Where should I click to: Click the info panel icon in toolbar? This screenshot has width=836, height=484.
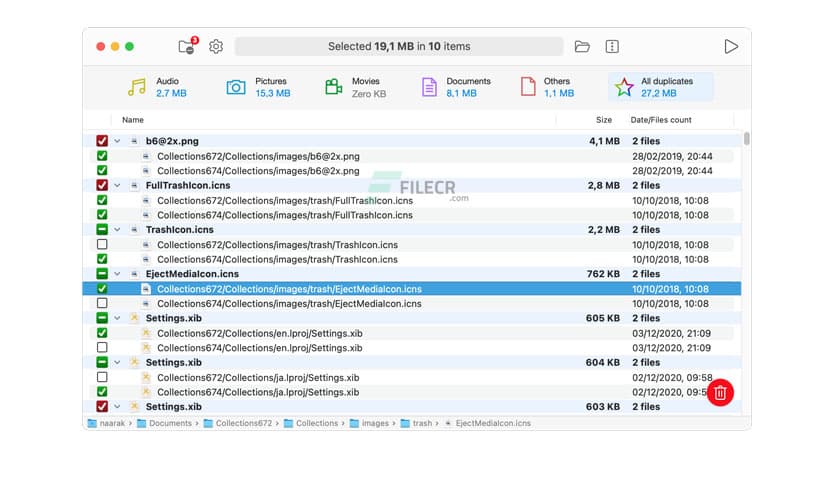(x=612, y=47)
